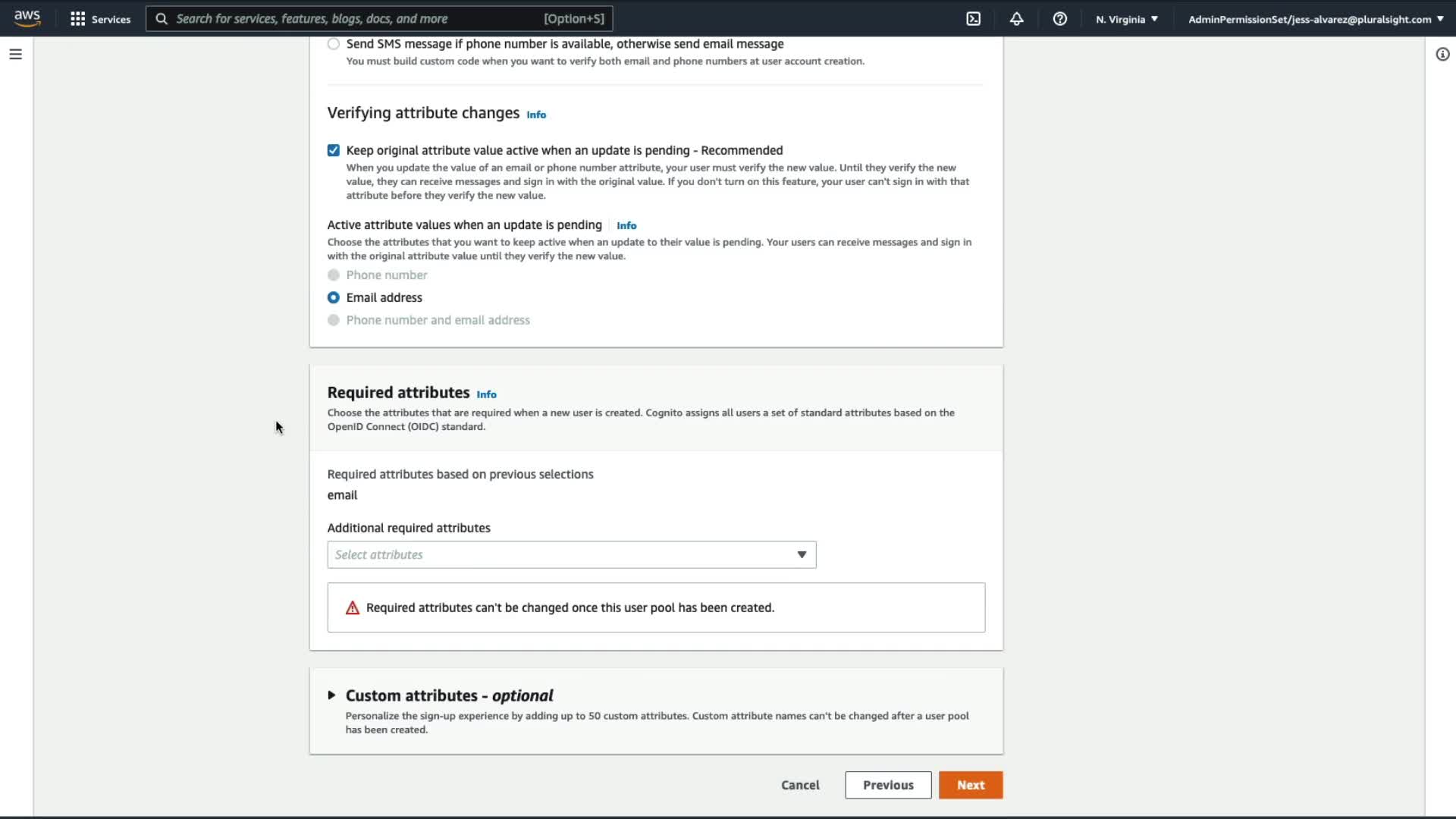Select Send SMS message if phone available
1456x819 pixels.
[334, 44]
